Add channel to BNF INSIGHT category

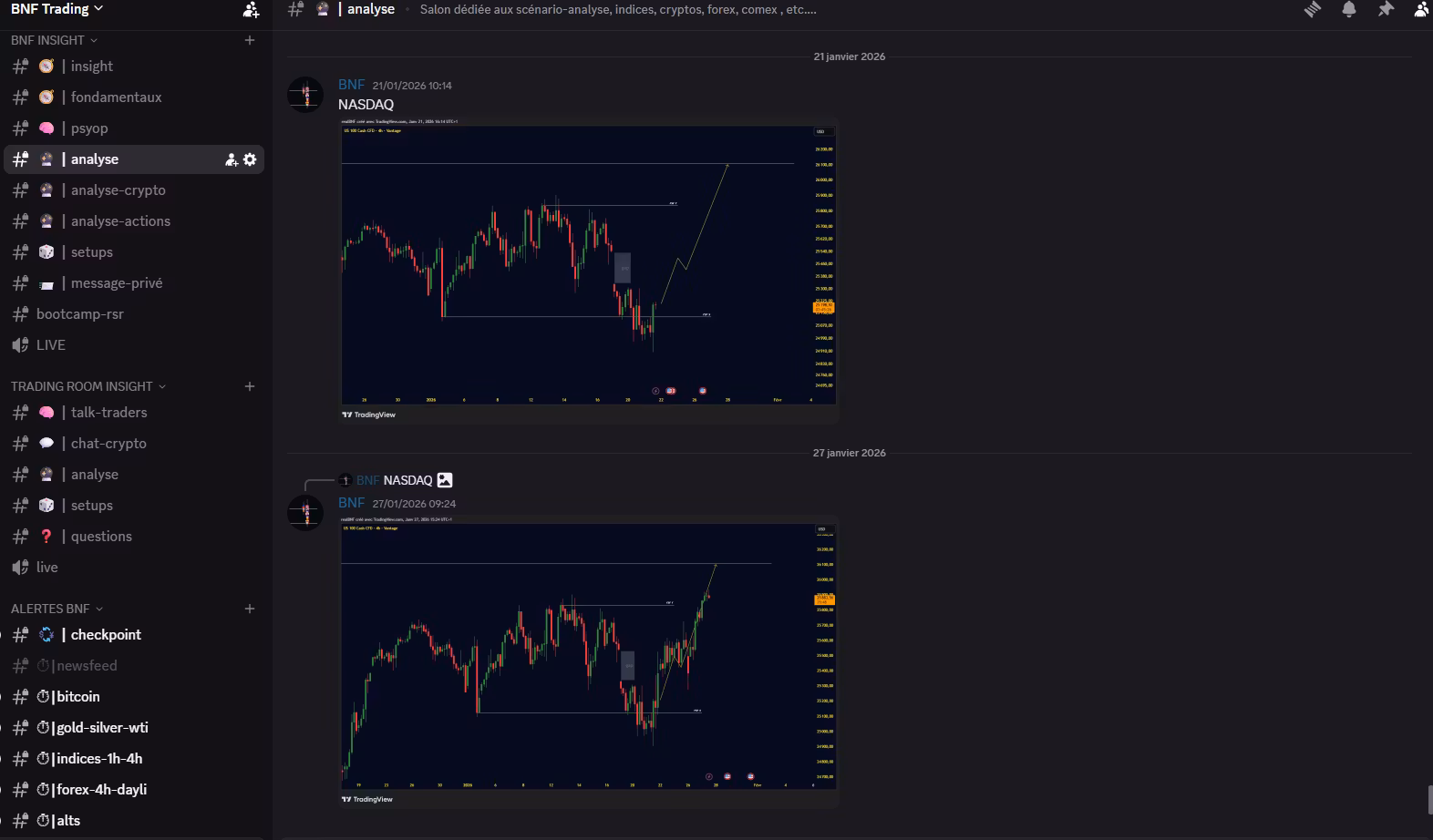pos(250,40)
